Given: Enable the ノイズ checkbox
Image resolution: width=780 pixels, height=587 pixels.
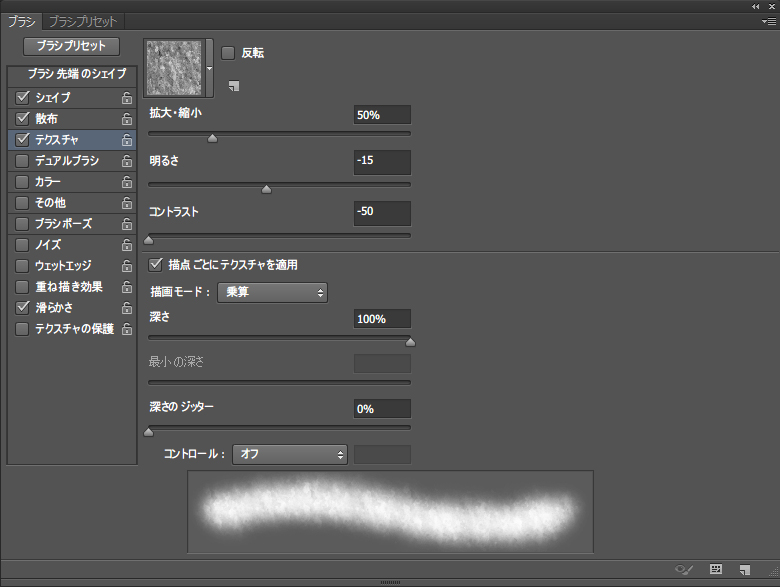Looking at the screenshot, I should tap(22, 245).
